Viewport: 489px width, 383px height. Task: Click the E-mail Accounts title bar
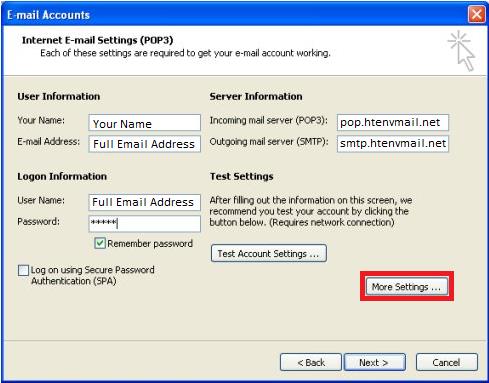click(233, 14)
